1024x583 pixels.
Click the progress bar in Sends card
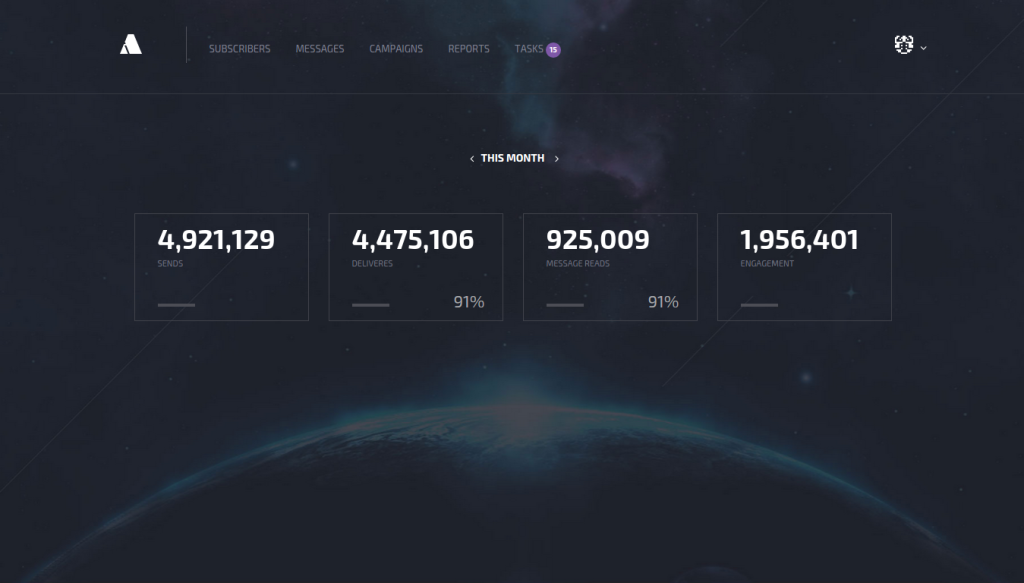coord(176,304)
